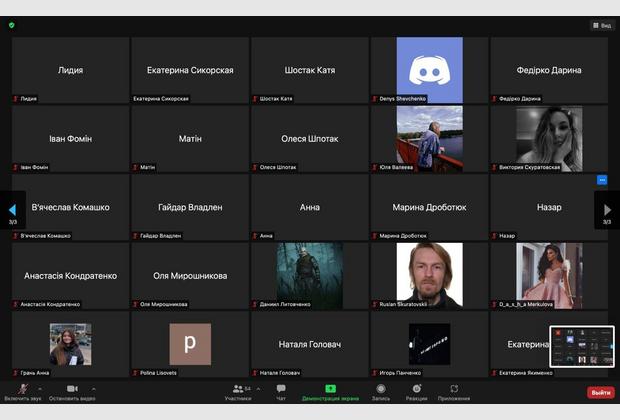
Task: Click the Запись record icon
Action: point(381,391)
